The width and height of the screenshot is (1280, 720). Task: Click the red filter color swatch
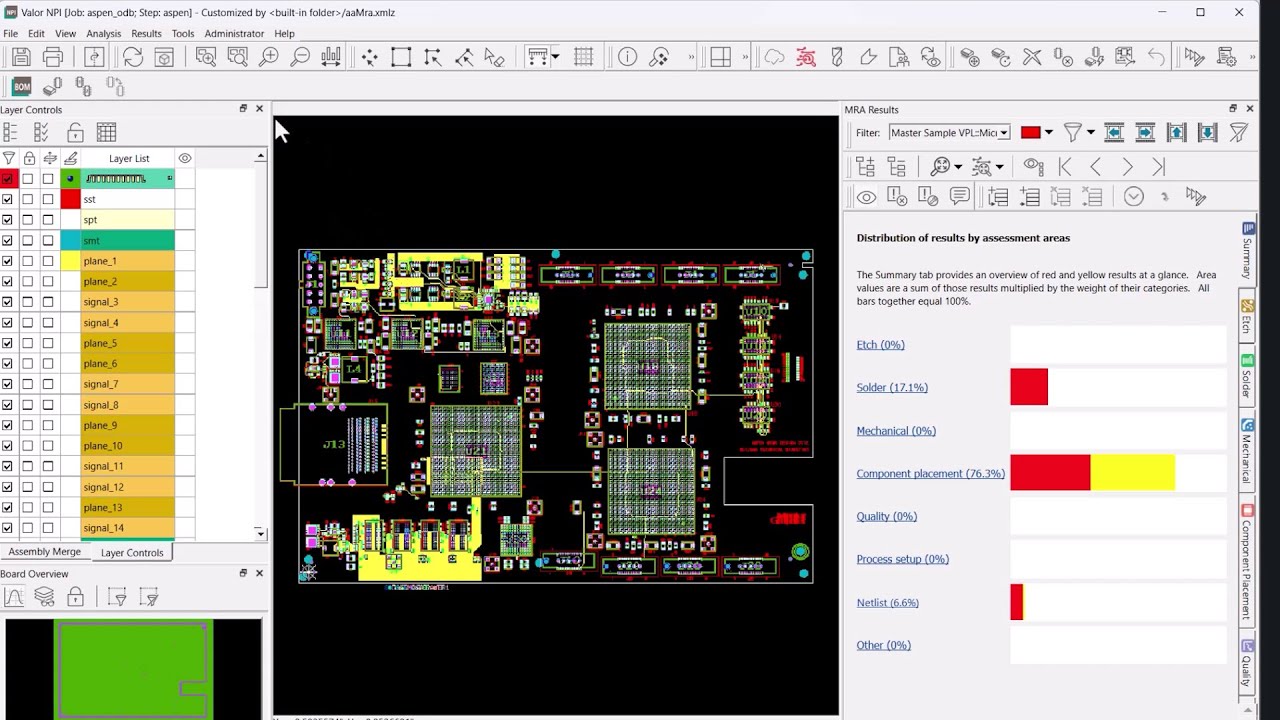[x=1030, y=132]
